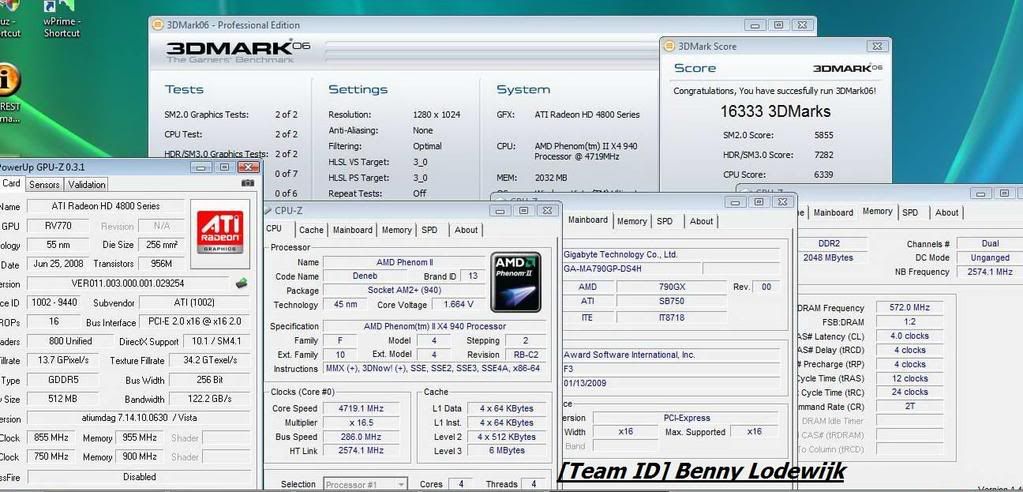Click the Level 3 cache value 6 MBytes
This screenshot has width=1023, height=492.
pos(506,451)
